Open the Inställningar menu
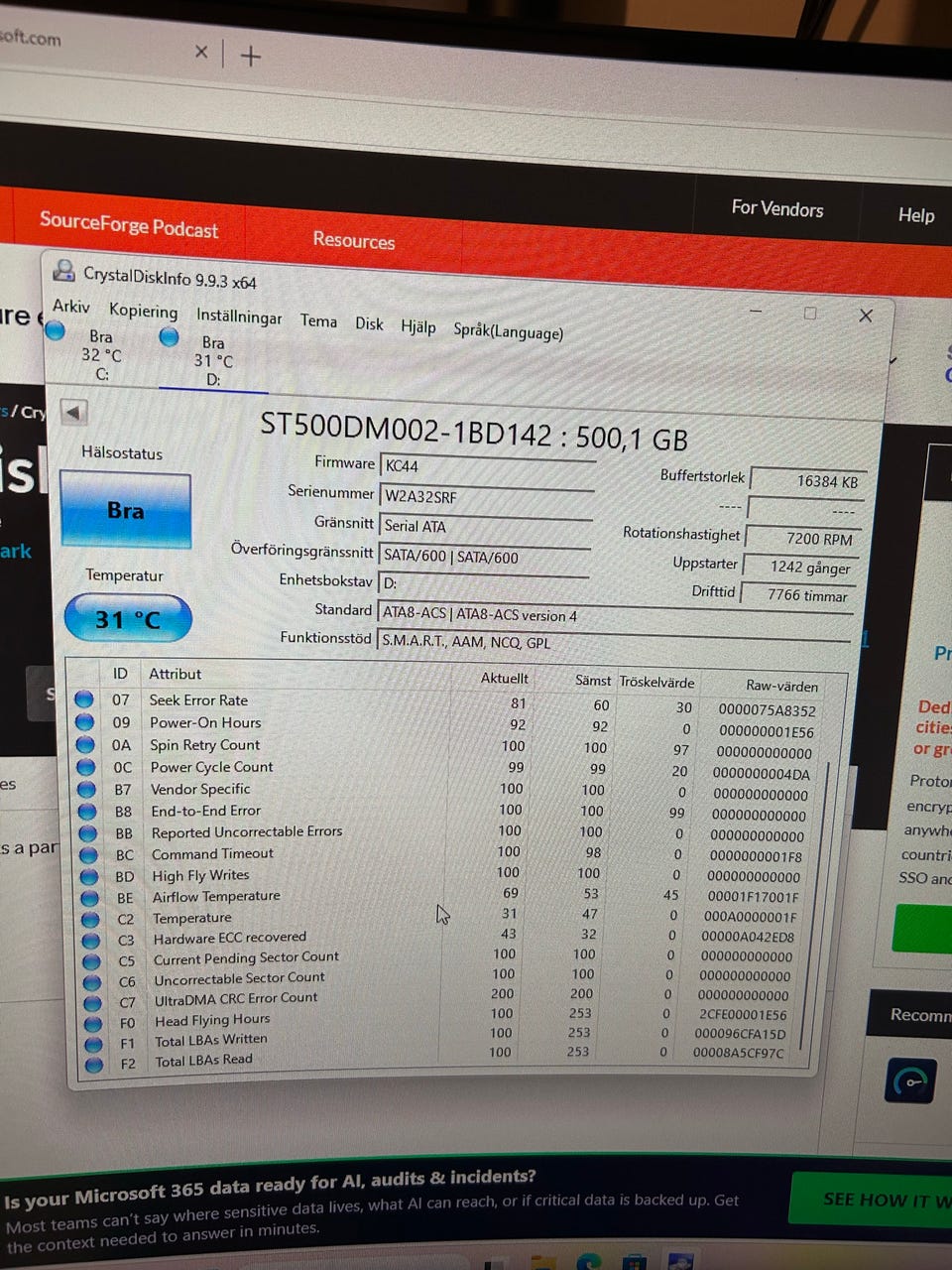Image resolution: width=952 pixels, height=1270 pixels. tap(239, 317)
